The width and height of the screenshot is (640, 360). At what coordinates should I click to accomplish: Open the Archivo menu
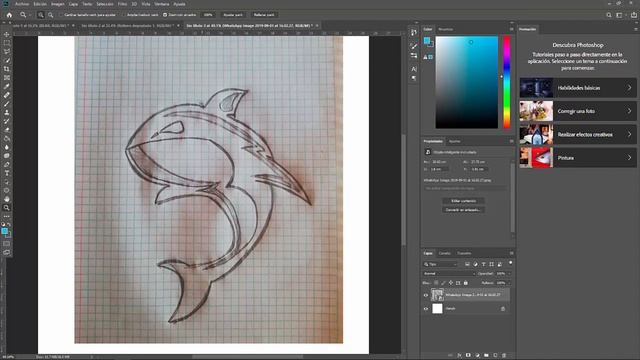coord(22,4)
